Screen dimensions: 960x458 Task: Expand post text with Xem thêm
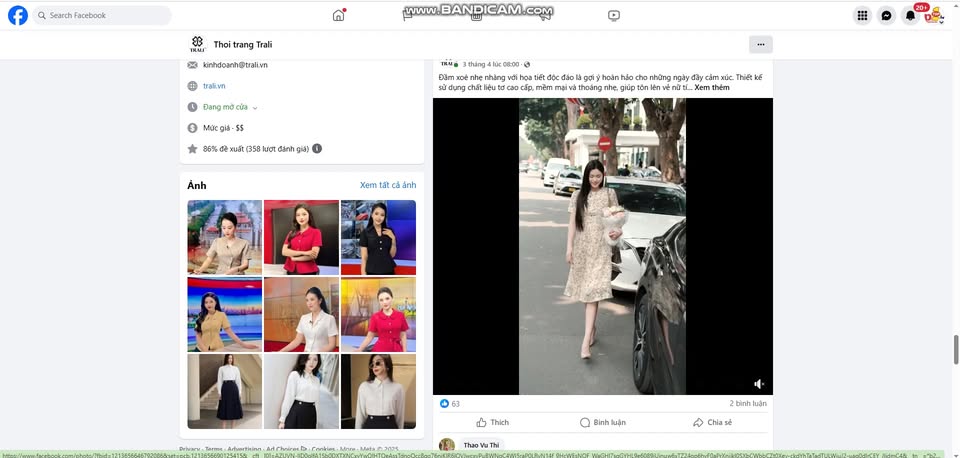pyautogui.click(x=712, y=88)
